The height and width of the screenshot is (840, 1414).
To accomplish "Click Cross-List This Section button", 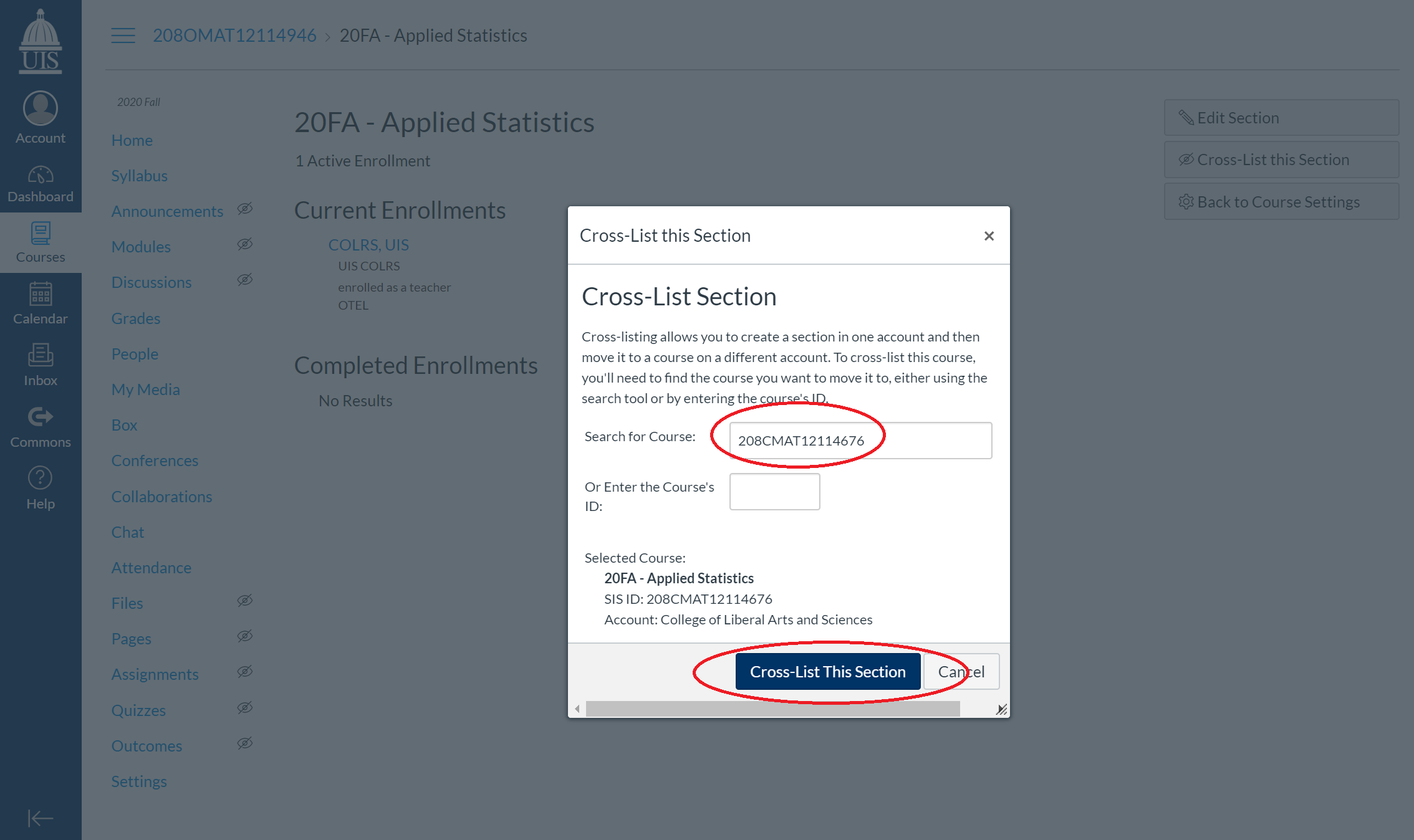I will [x=828, y=671].
